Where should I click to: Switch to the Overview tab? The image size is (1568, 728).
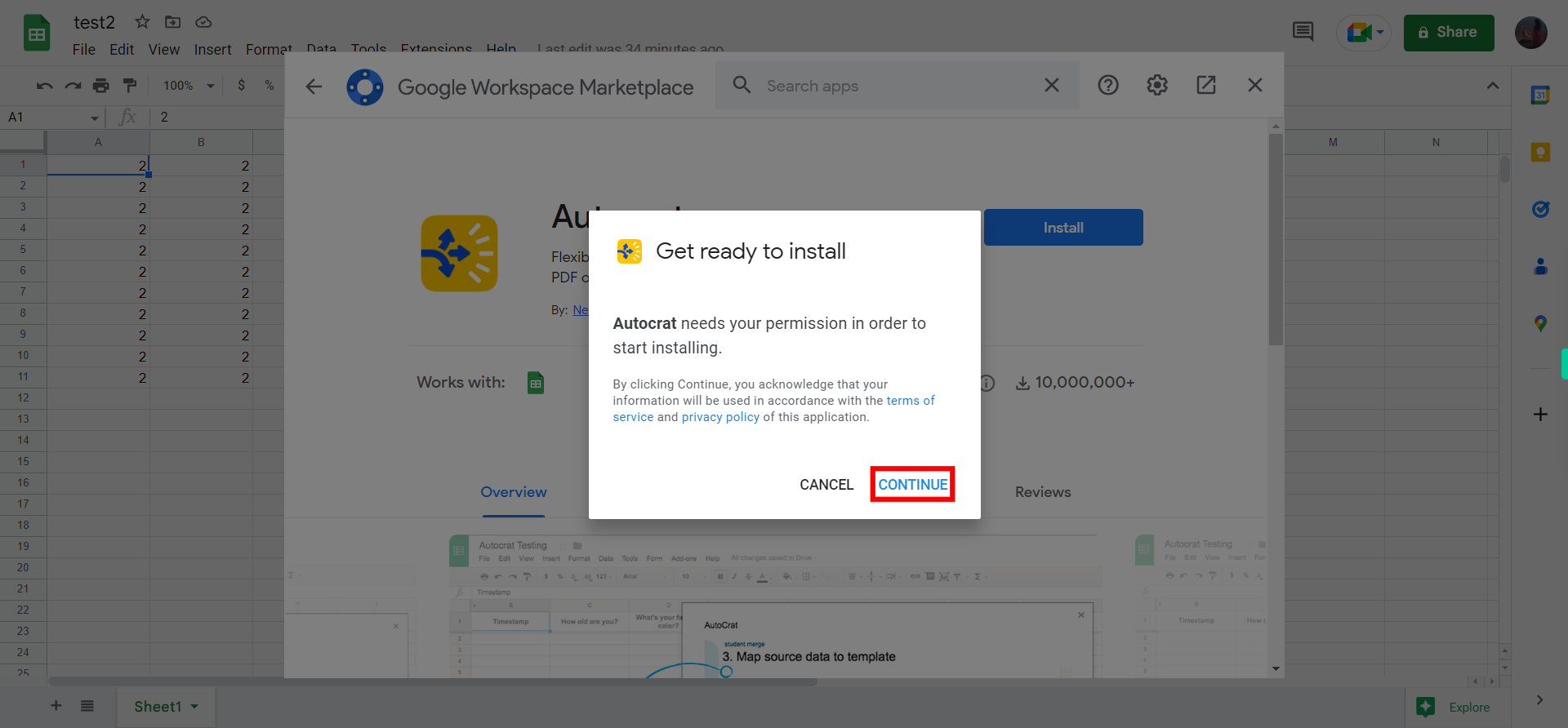coord(514,492)
